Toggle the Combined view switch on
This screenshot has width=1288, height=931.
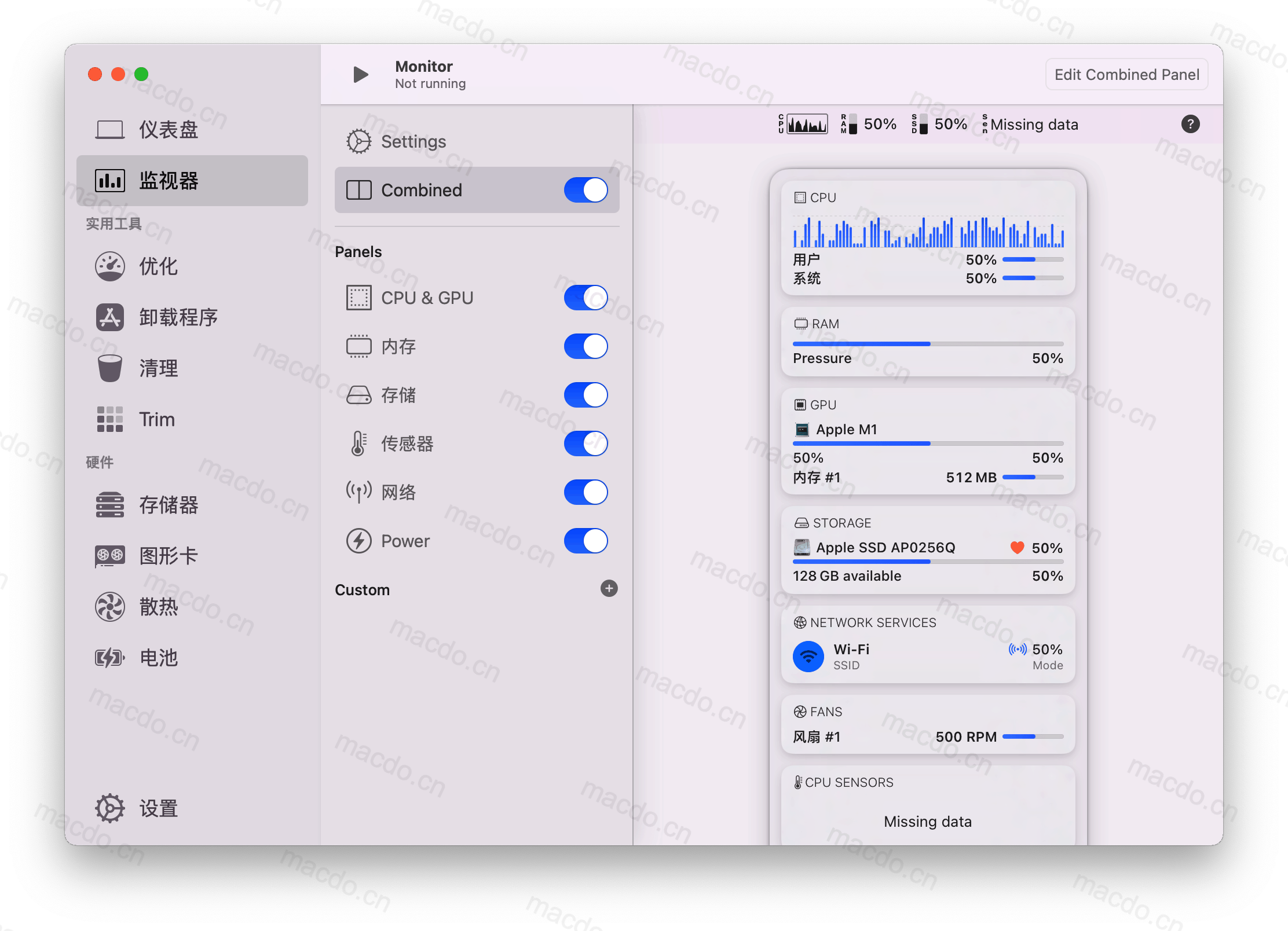click(x=585, y=190)
